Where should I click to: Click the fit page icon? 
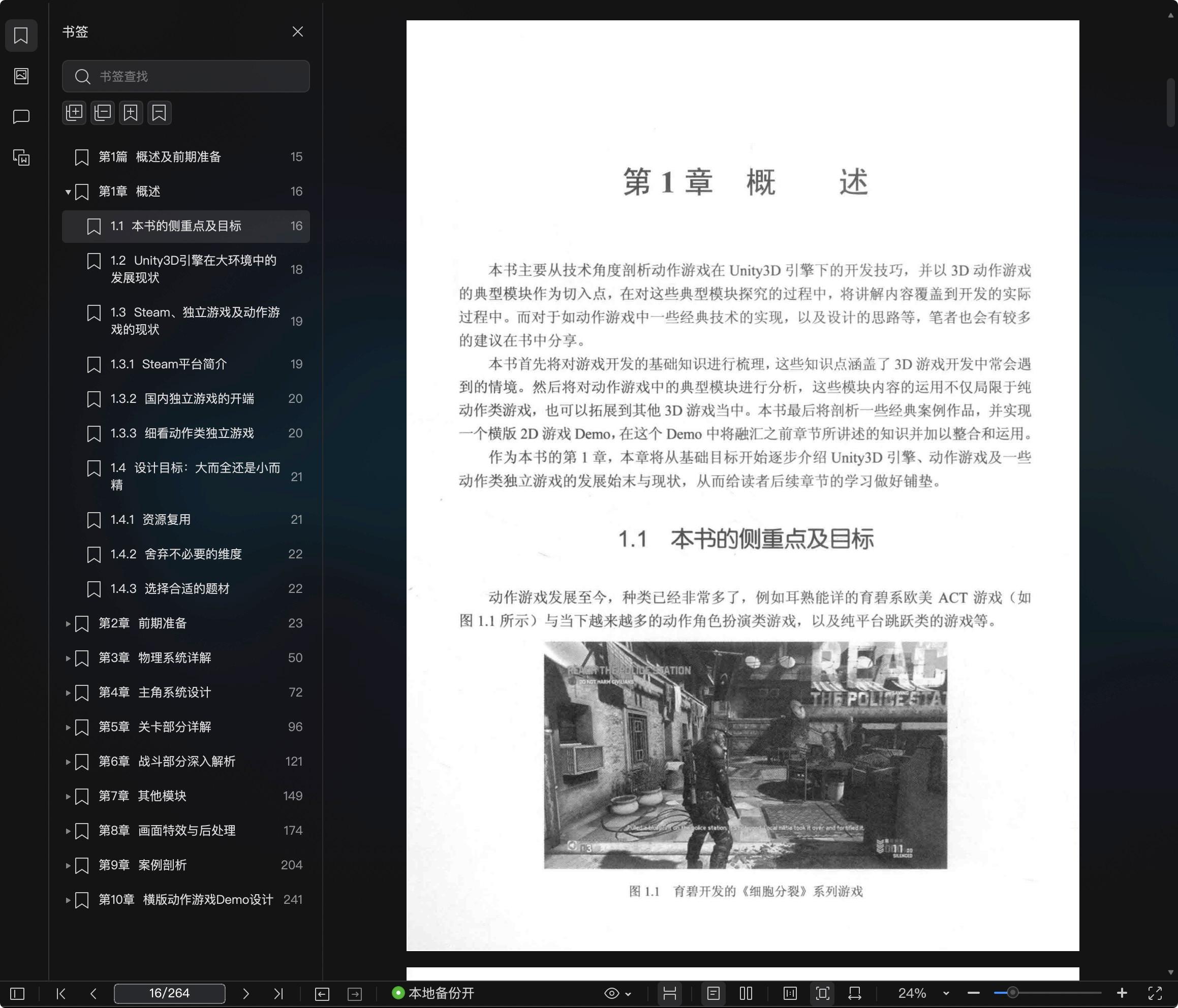coord(822,993)
